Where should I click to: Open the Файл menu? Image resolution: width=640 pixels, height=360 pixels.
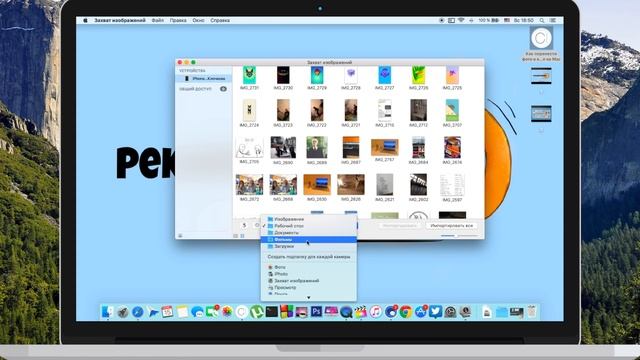(158, 20)
